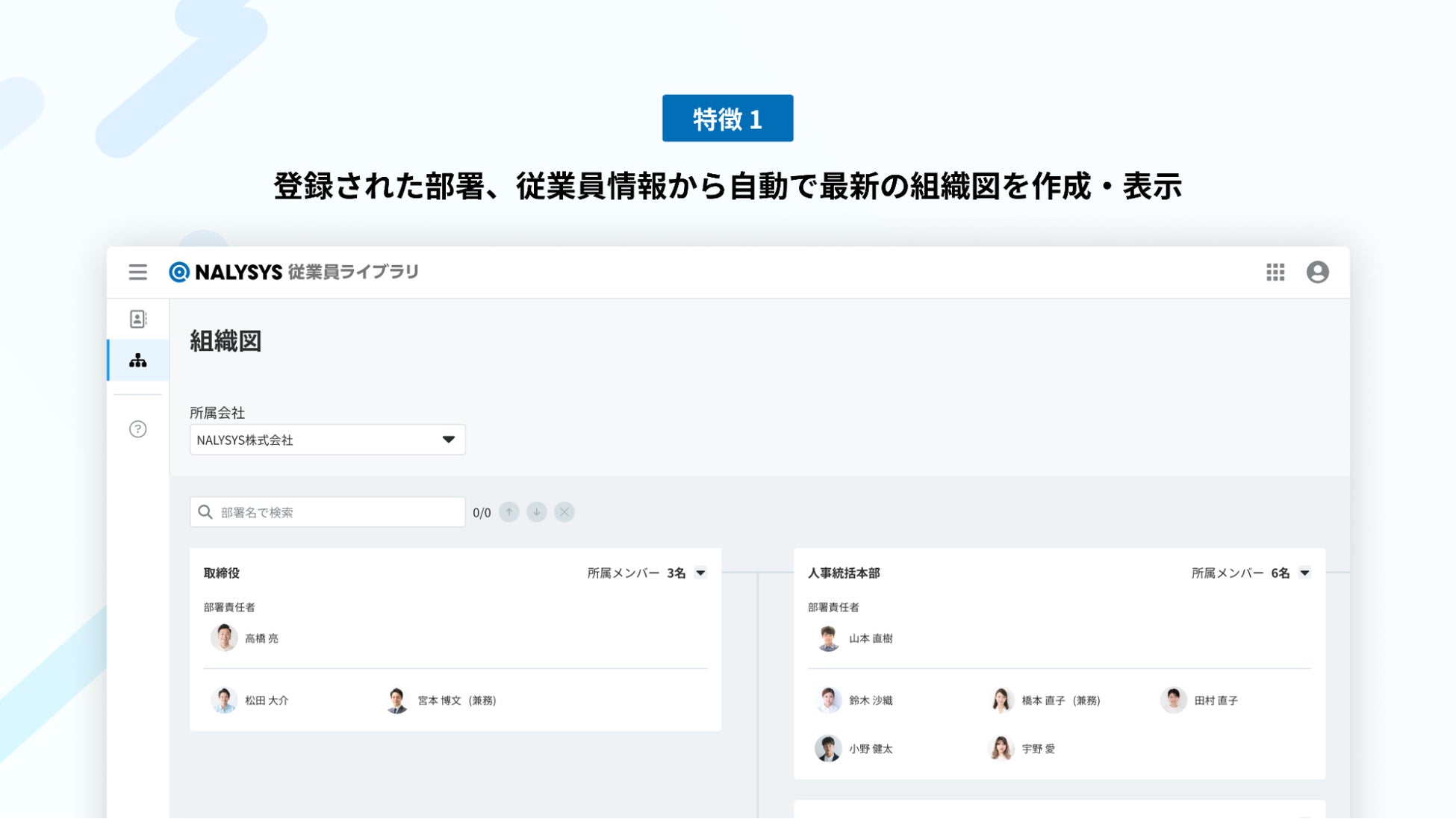This screenshot has height=819, width=1456.
Task: Expand 取締役 members list arrow
Action: point(700,573)
